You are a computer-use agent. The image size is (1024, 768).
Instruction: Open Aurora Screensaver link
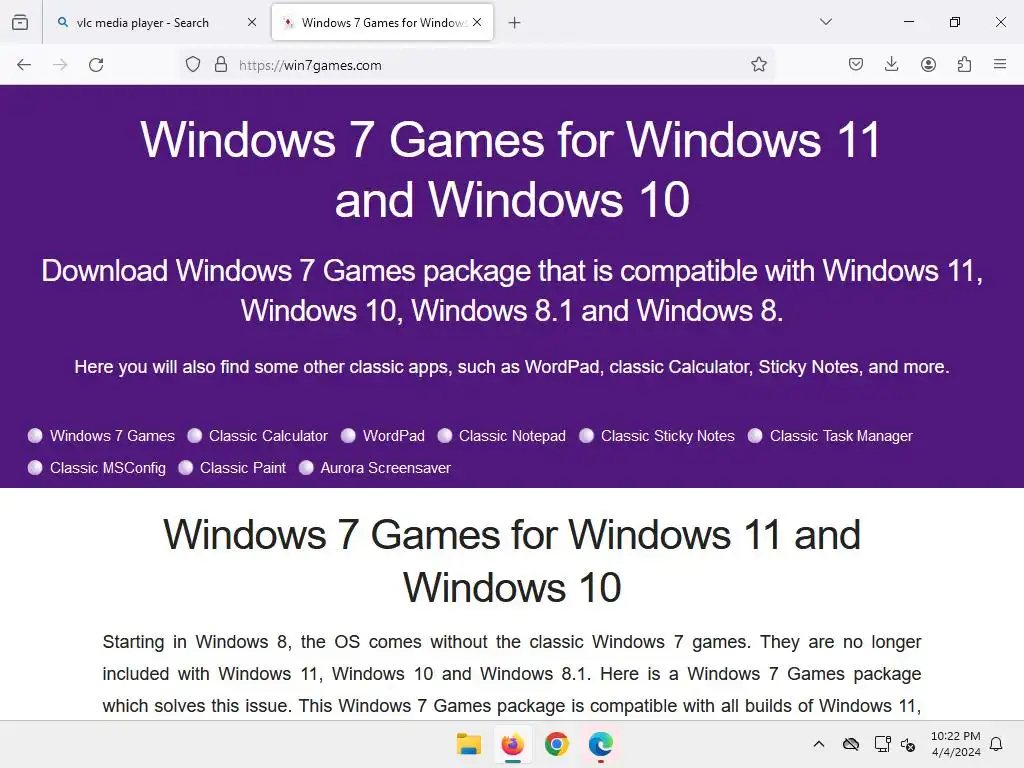[386, 468]
